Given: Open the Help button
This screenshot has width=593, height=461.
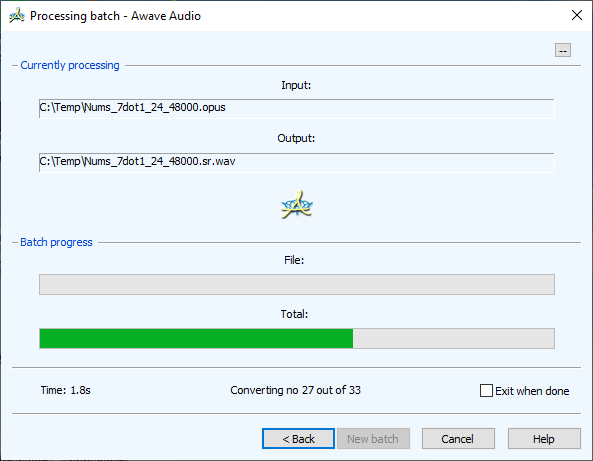Looking at the screenshot, I should click(544, 439).
